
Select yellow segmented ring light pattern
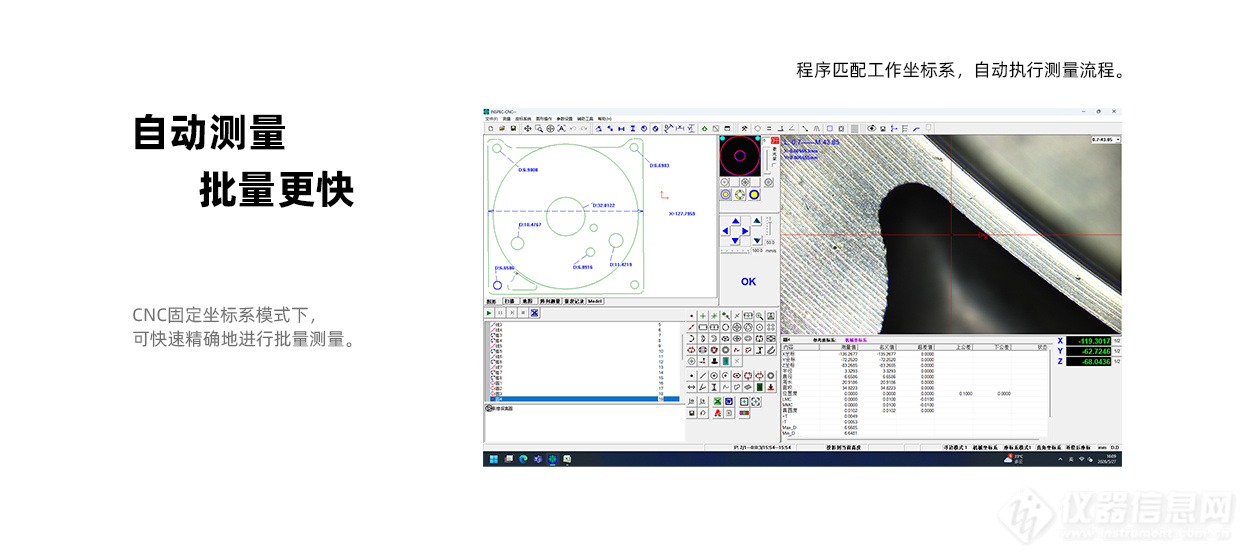point(740,195)
